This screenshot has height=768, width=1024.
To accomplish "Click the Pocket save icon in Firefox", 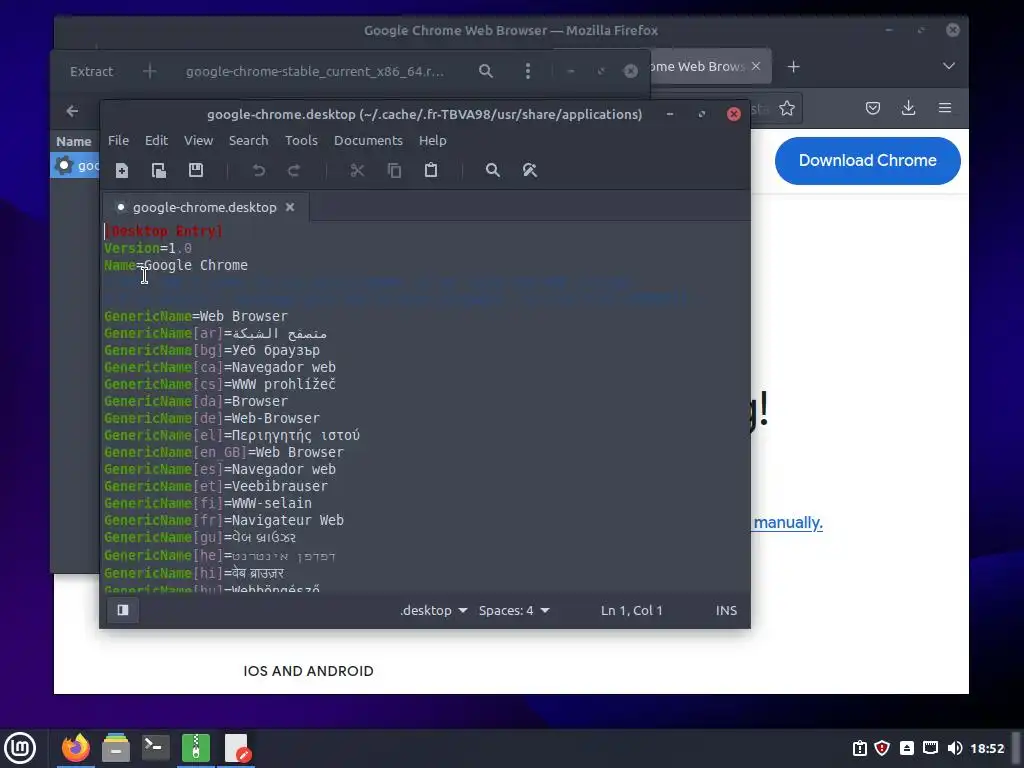I will pos(872,108).
